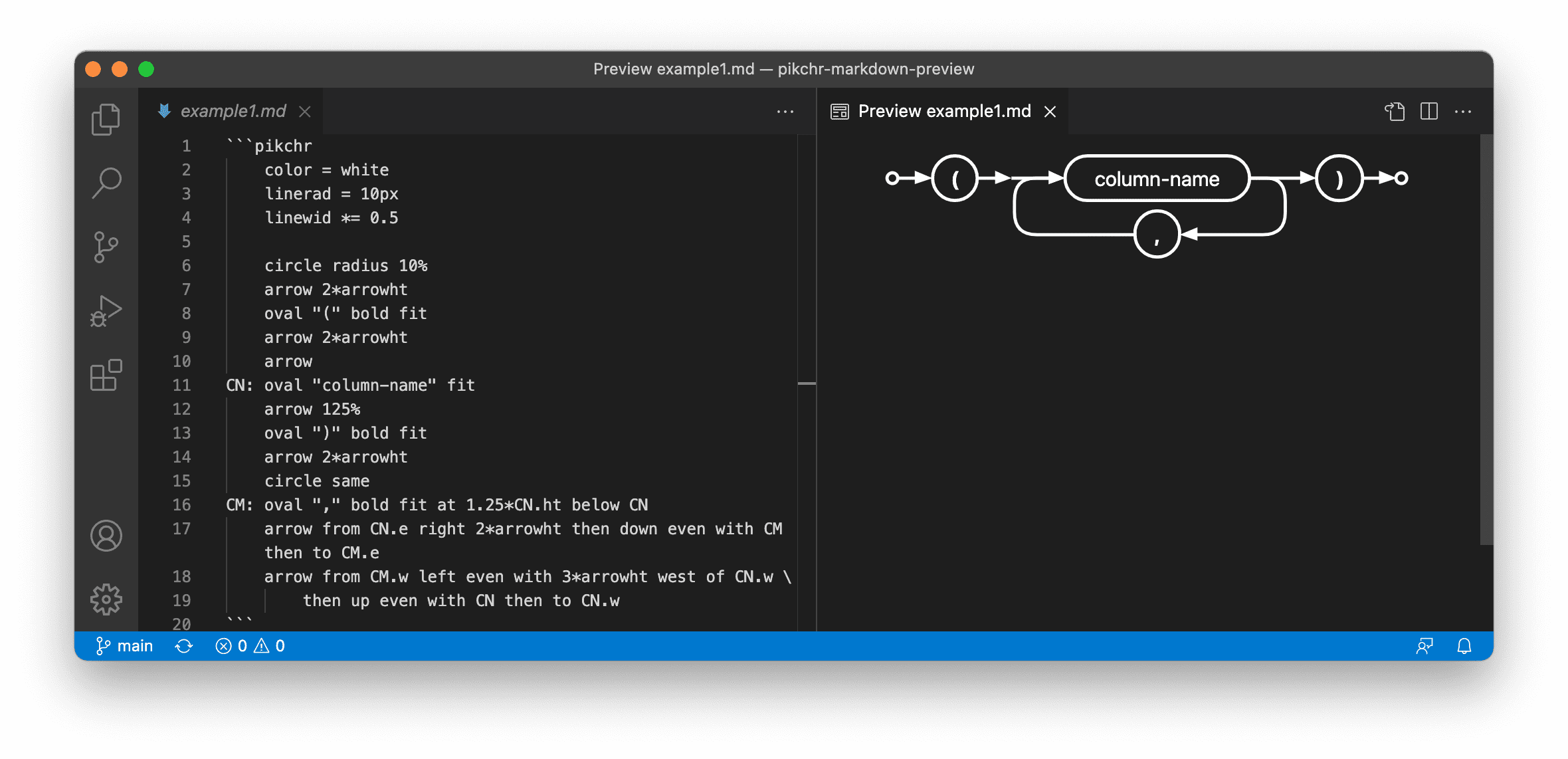Click the 'column-name' oval in preview diagram
Screen dimensions: 1568x759
1157,179
